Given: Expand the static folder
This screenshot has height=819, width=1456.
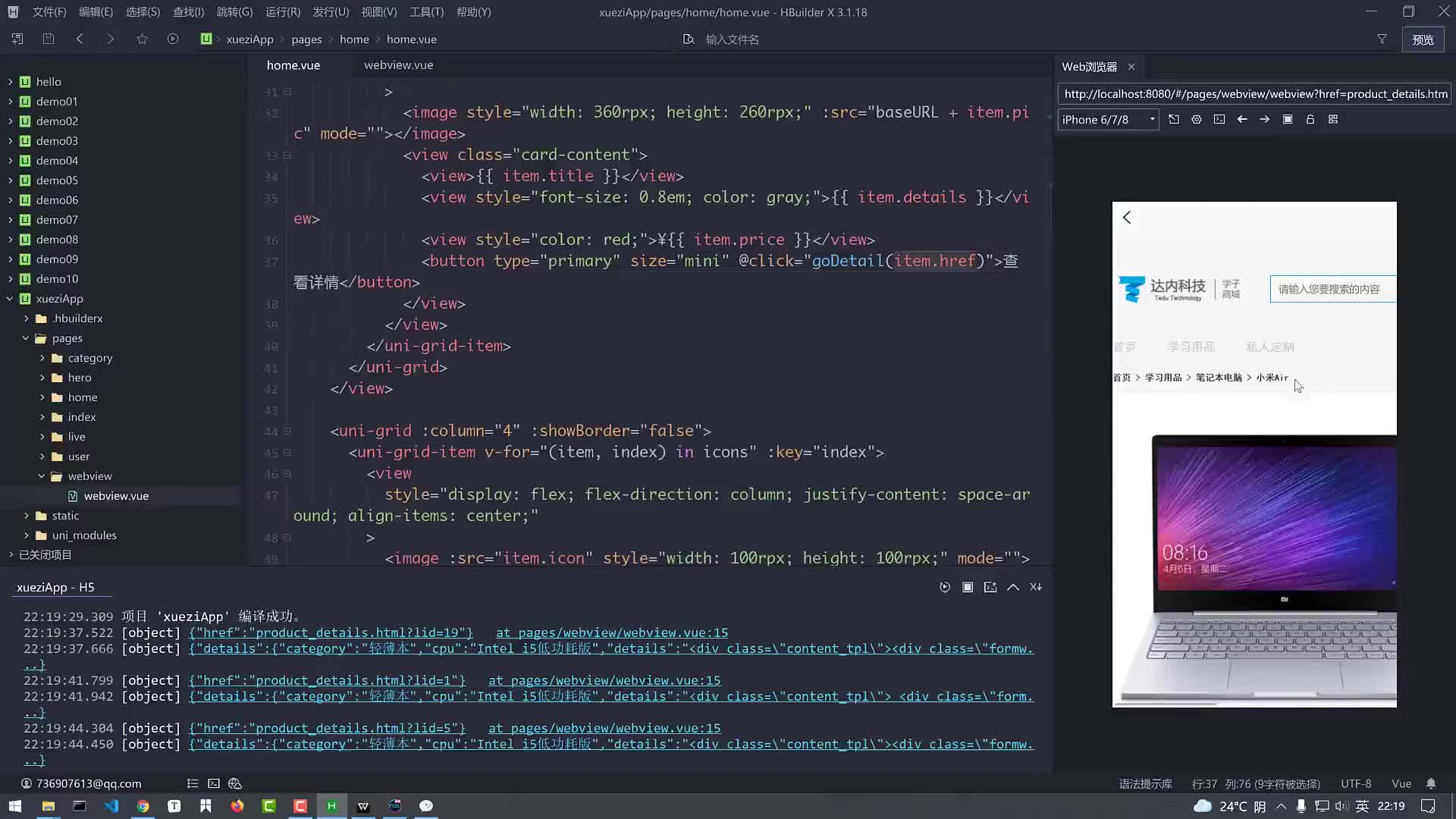Looking at the screenshot, I should click(x=26, y=515).
